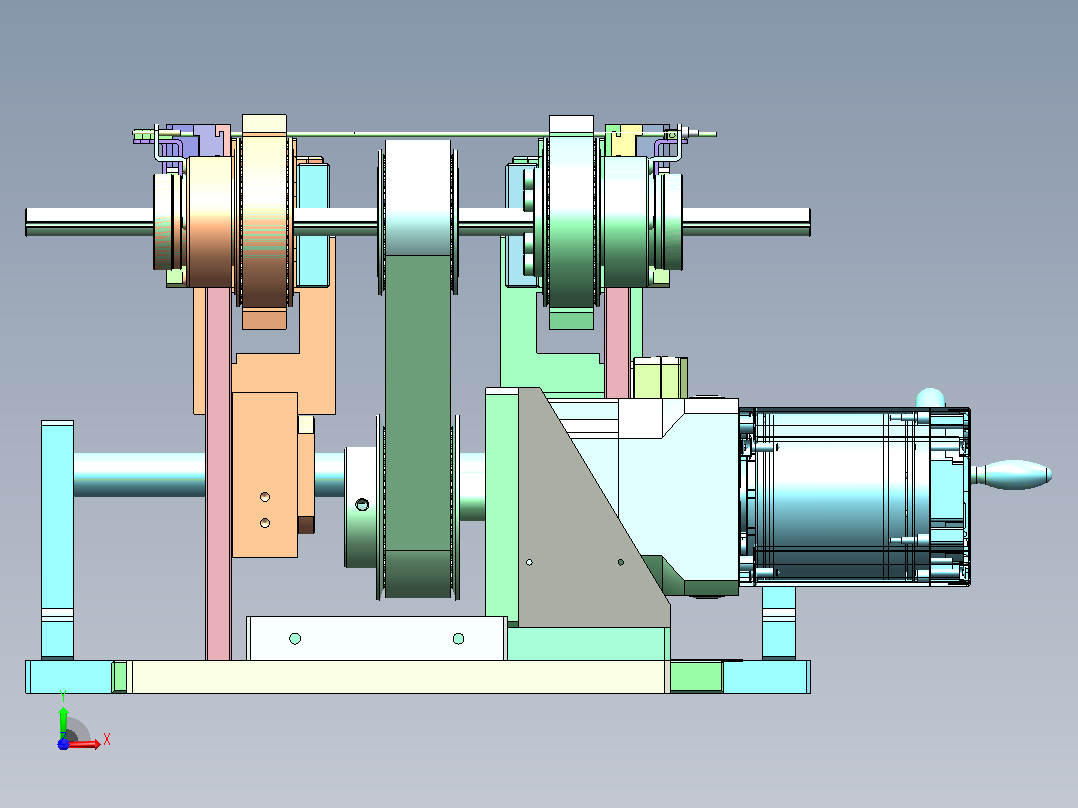Click the green Y axis arrow of the triad
Viewport: 1078px width, 808px height.
(x=63, y=721)
